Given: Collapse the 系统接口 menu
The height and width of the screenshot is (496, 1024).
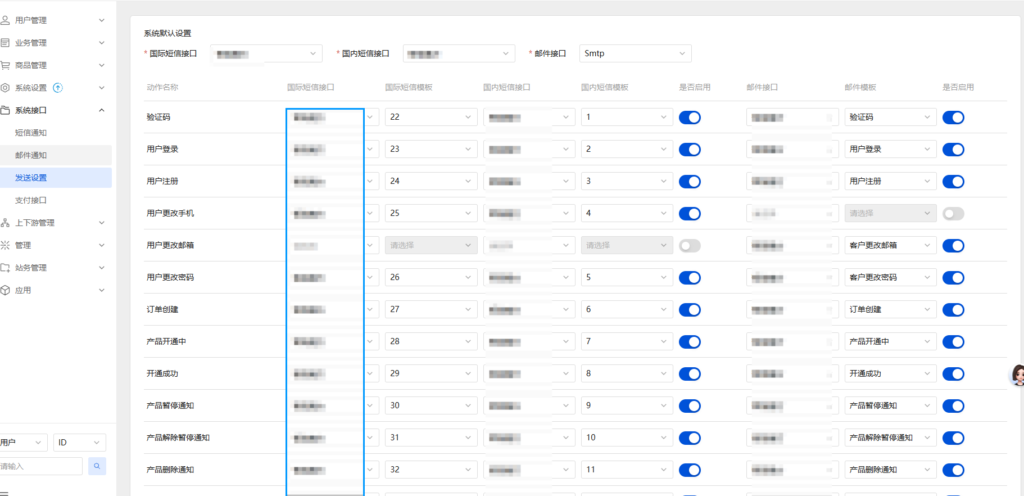Looking at the screenshot, I should click(56, 110).
